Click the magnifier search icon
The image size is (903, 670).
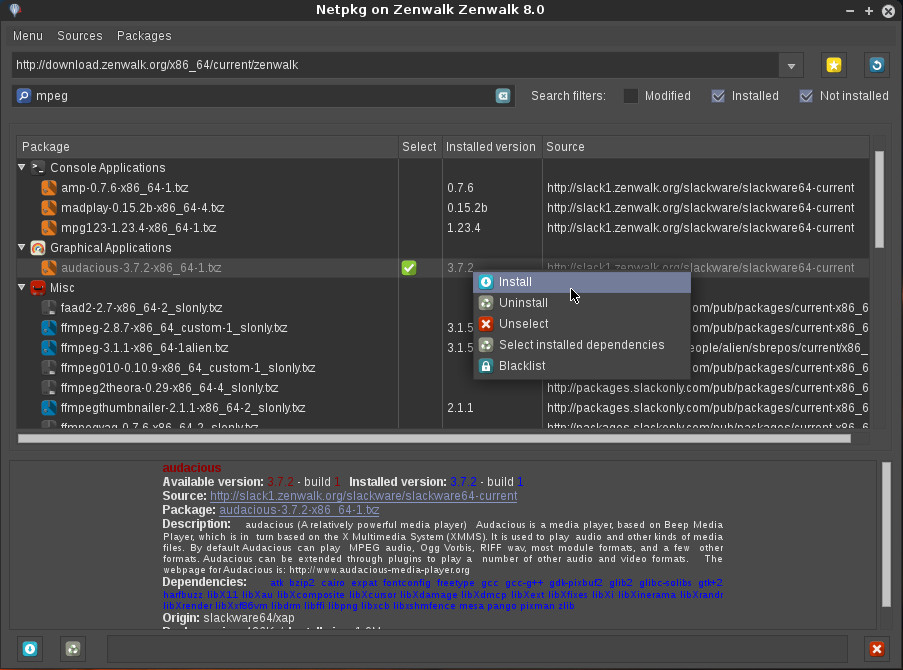coord(24,96)
